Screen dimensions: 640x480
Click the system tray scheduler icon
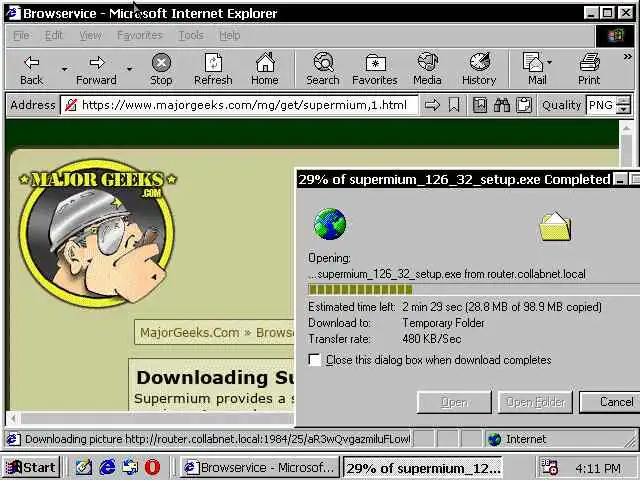pos(550,468)
